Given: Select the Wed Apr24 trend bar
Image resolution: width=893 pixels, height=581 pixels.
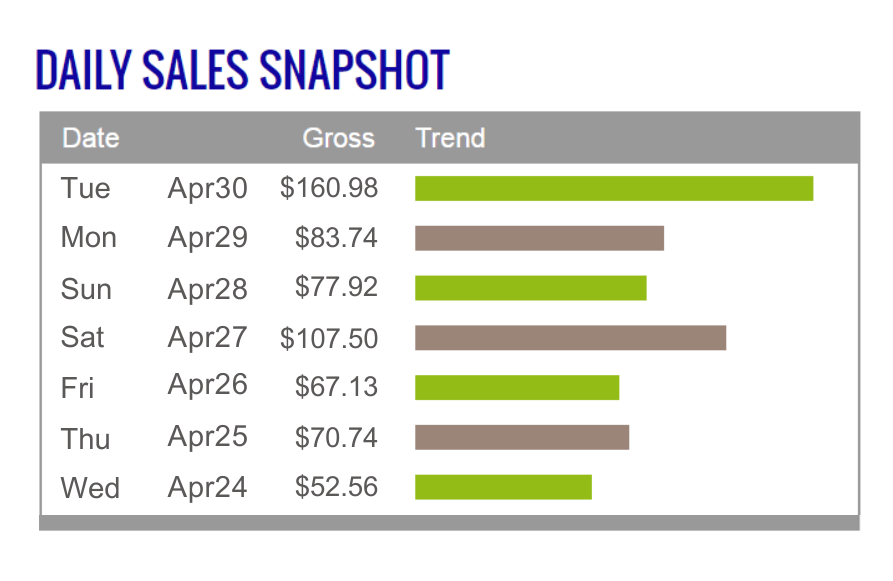Looking at the screenshot, I should point(503,487).
